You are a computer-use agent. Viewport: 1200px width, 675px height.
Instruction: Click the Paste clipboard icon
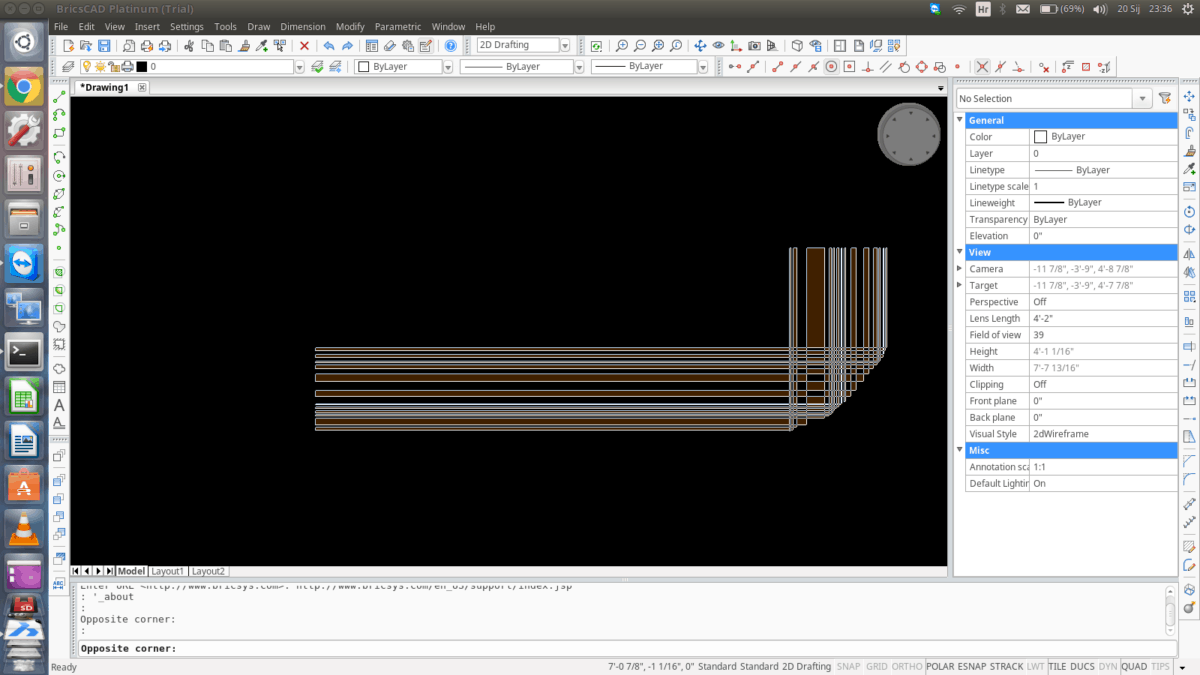225,46
